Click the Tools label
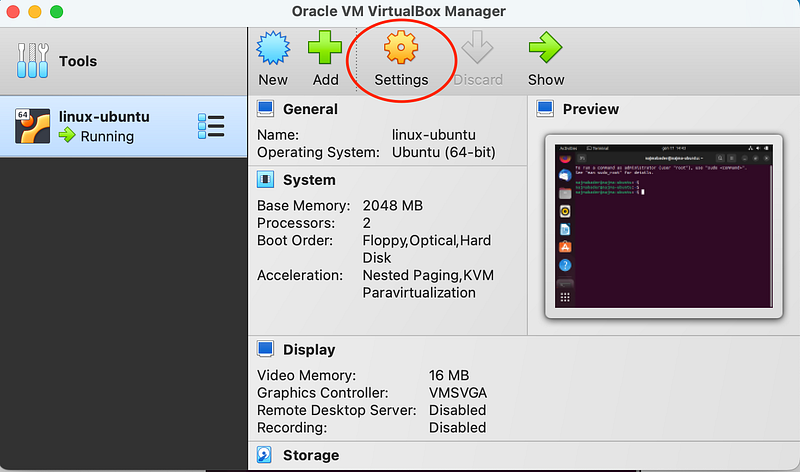Image resolution: width=800 pixels, height=472 pixels. coord(78,61)
